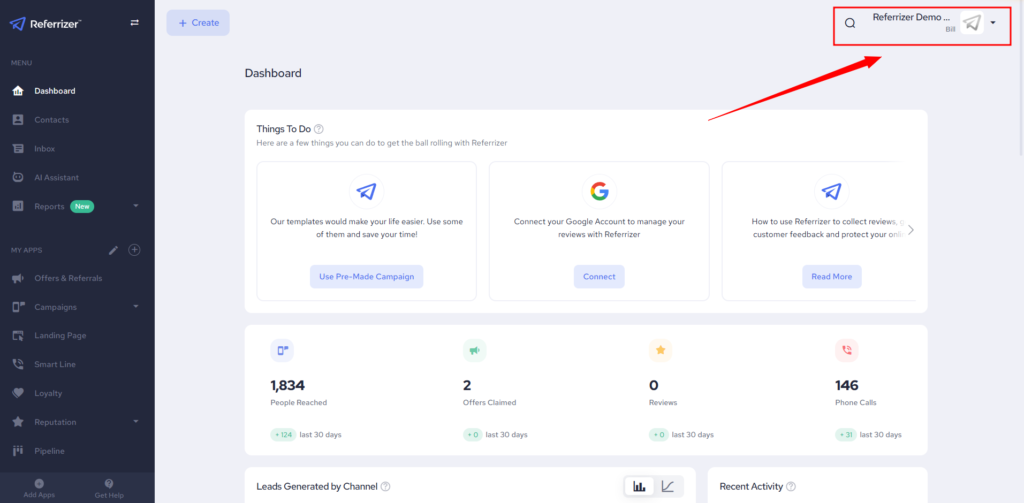Viewport: 1024px width, 503px height.
Task: Switch to line chart view
Action: tap(668, 487)
